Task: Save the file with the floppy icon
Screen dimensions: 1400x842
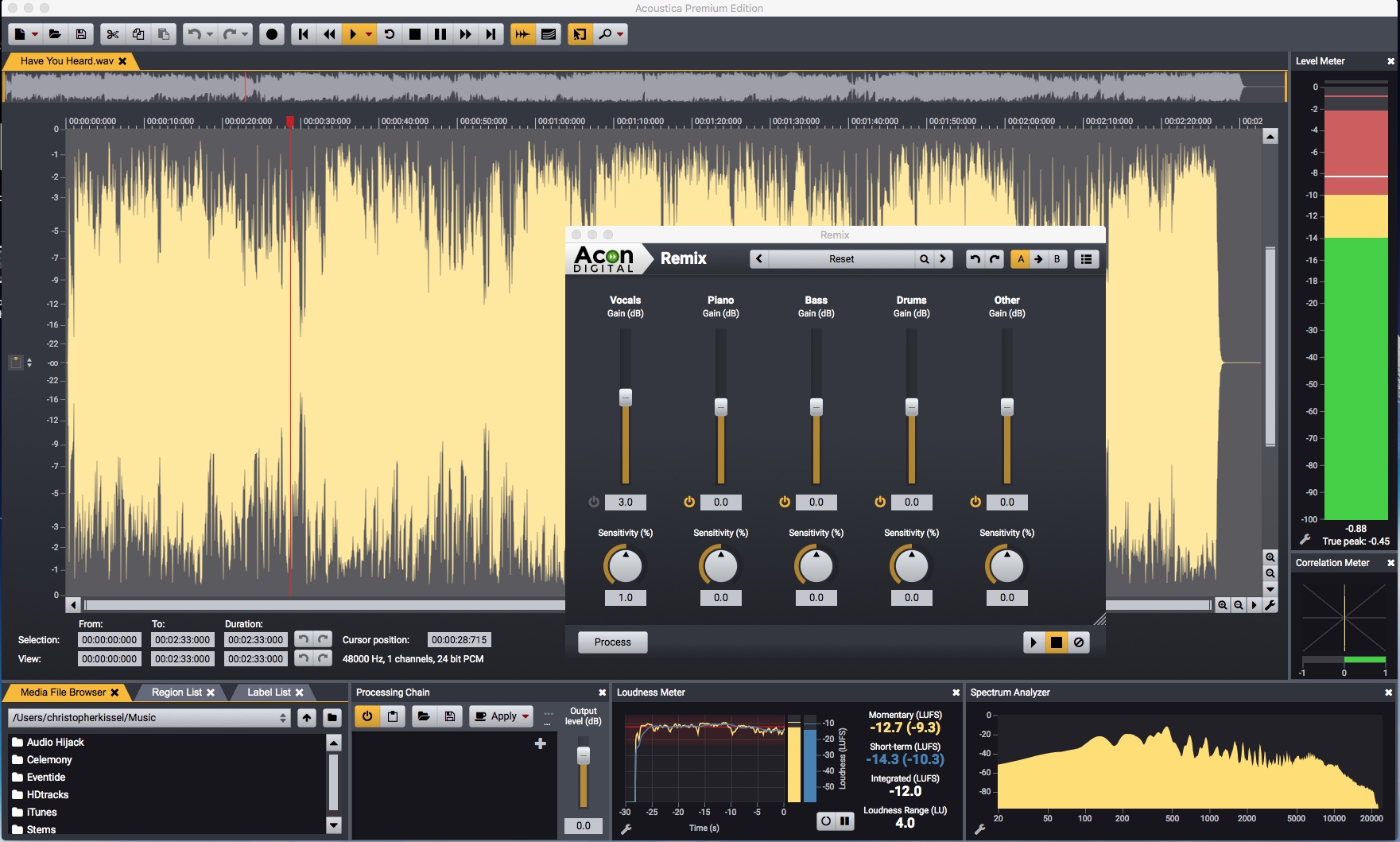Action: 81,34
